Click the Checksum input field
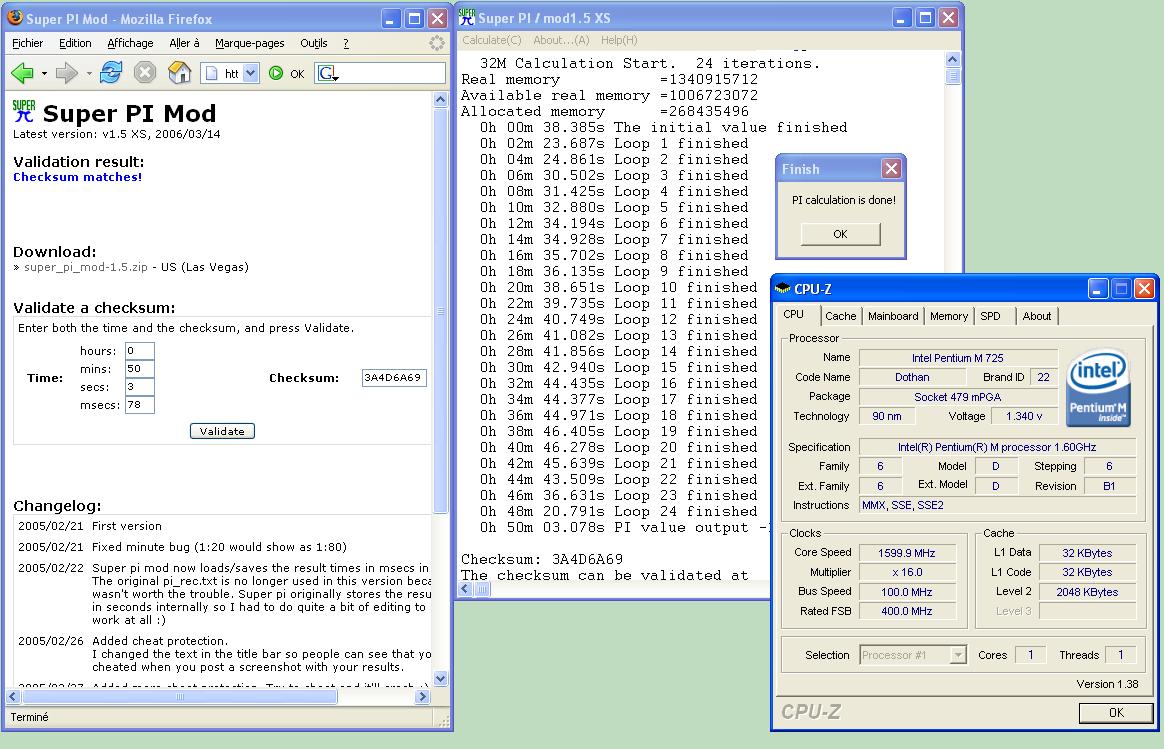 click(393, 378)
